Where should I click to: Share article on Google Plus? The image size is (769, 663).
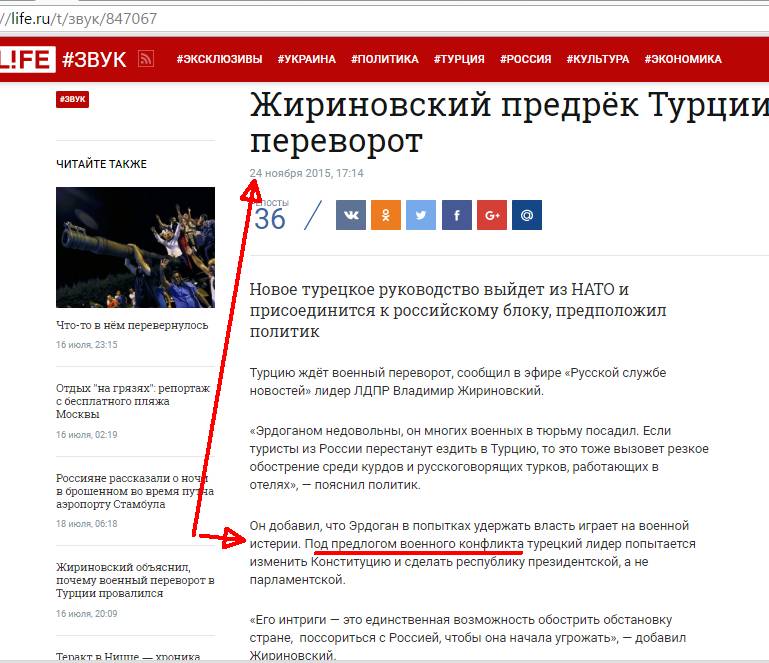pos(492,215)
